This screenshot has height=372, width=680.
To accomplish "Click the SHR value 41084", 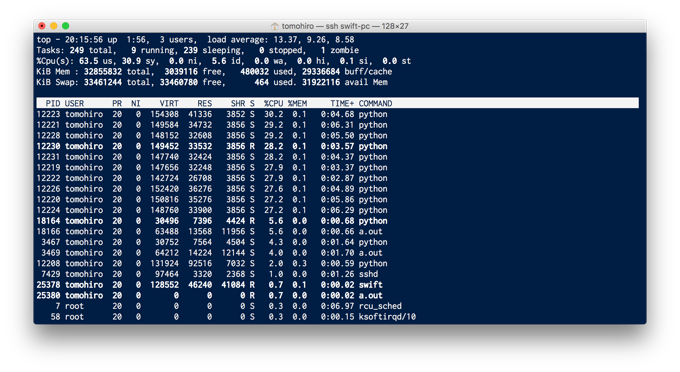I will (x=233, y=284).
